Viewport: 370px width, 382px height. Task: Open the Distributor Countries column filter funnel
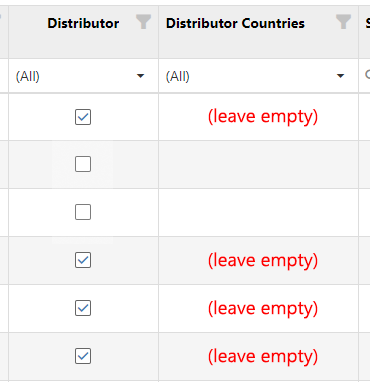click(343, 22)
